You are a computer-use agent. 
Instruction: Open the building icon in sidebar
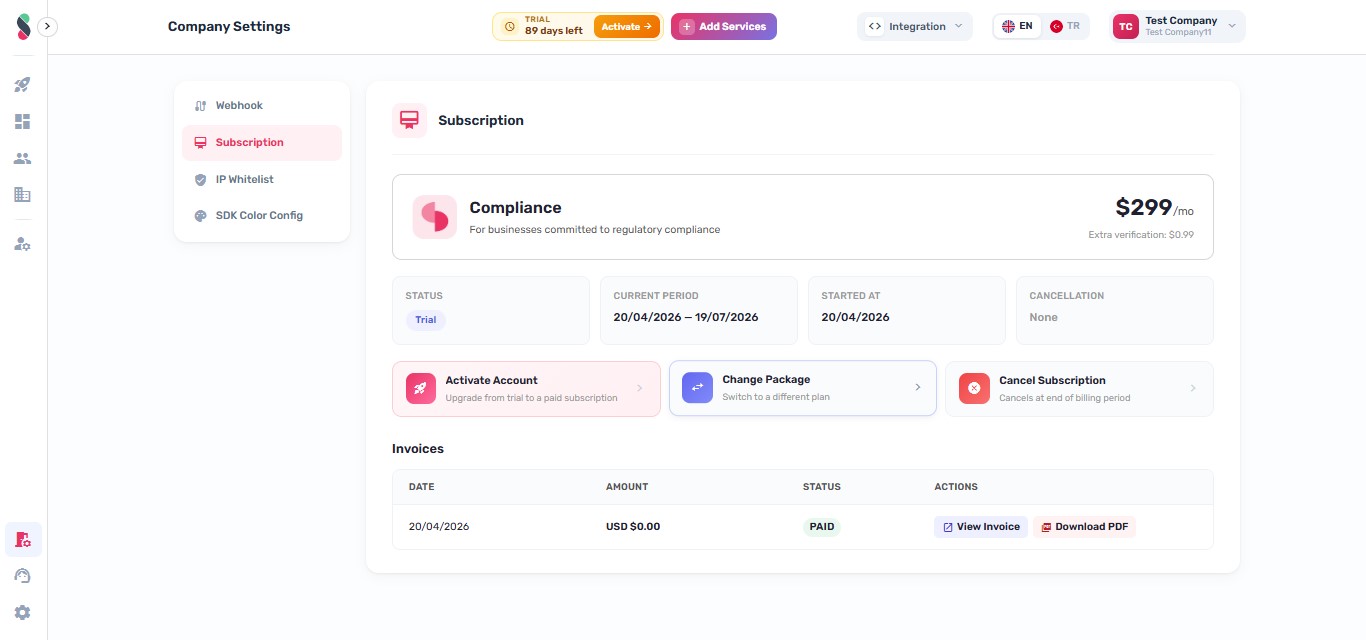(x=22, y=195)
